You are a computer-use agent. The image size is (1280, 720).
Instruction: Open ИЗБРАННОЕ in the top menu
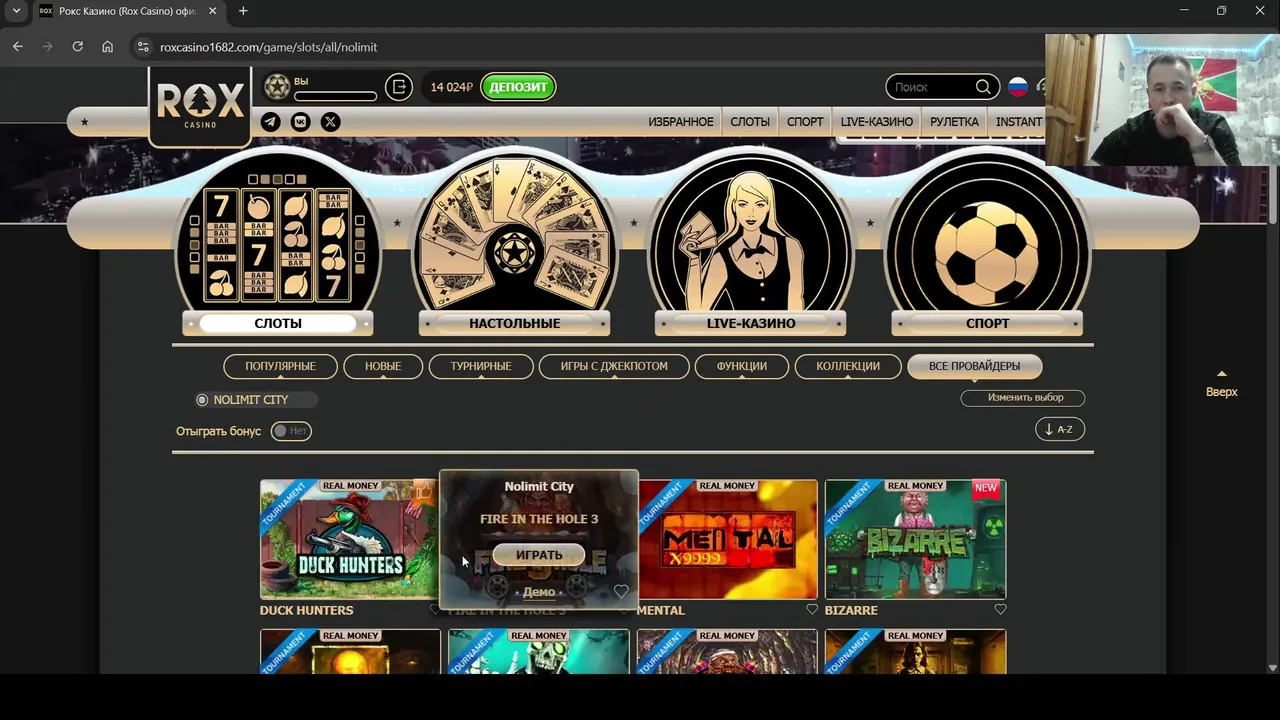(681, 122)
